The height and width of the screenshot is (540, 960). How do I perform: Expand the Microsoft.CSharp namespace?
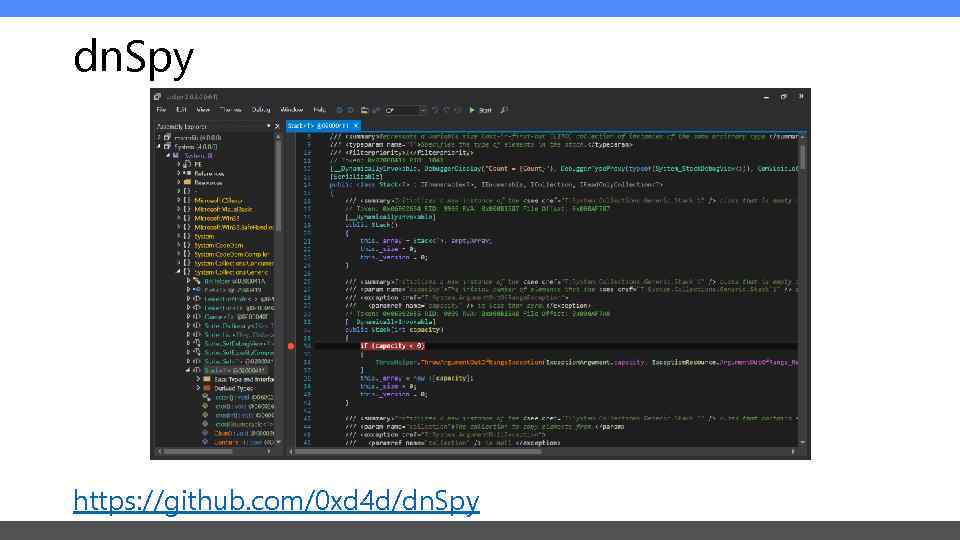tap(179, 200)
